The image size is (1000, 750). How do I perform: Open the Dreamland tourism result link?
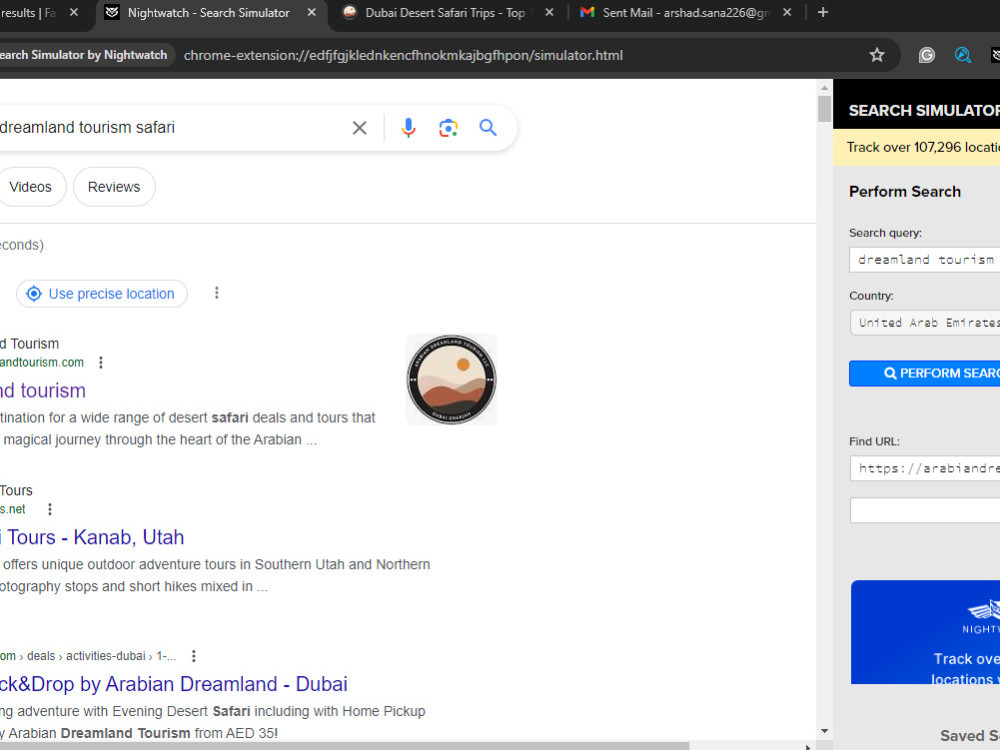coord(43,390)
